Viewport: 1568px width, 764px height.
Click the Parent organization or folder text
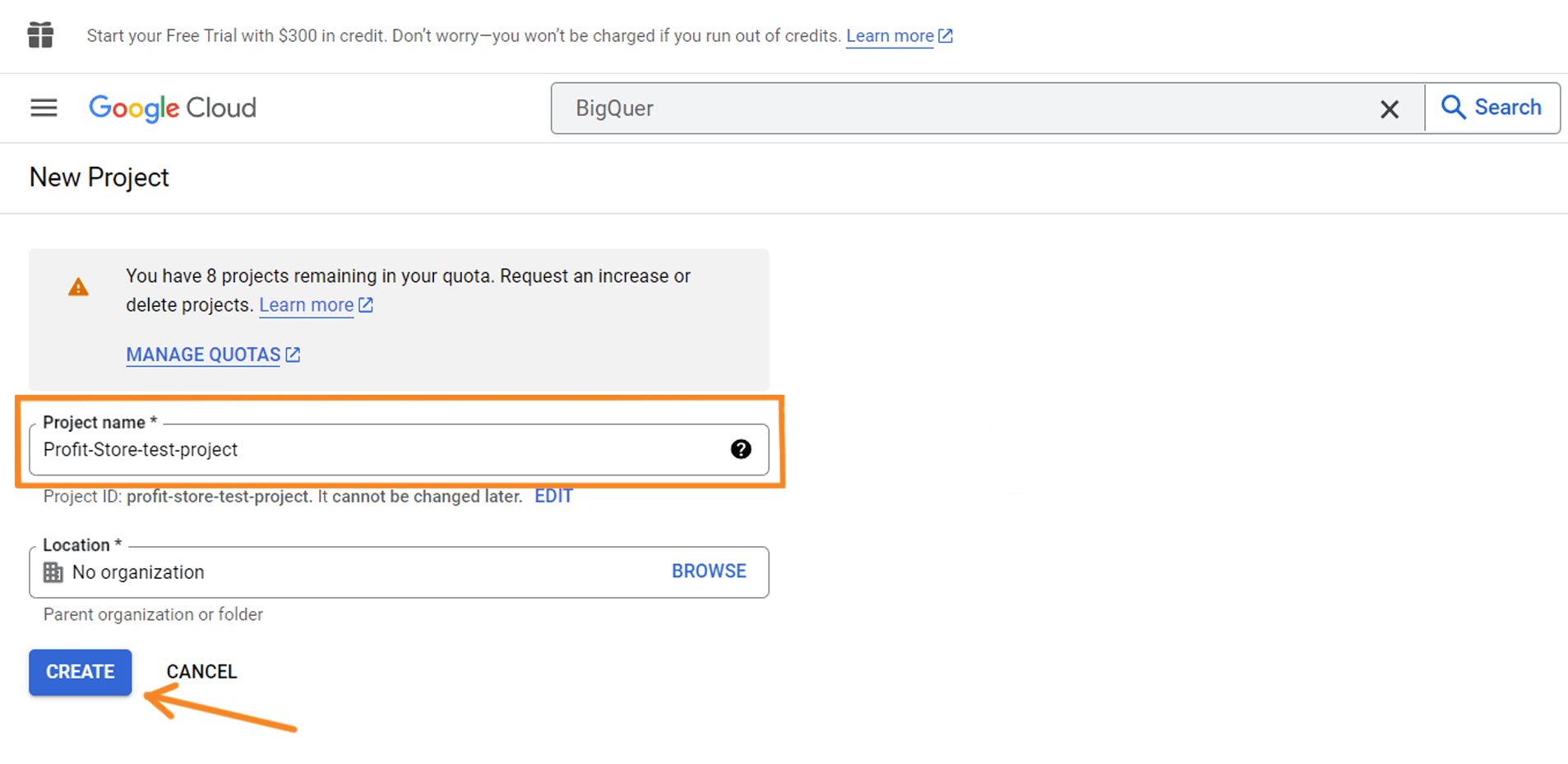153,614
